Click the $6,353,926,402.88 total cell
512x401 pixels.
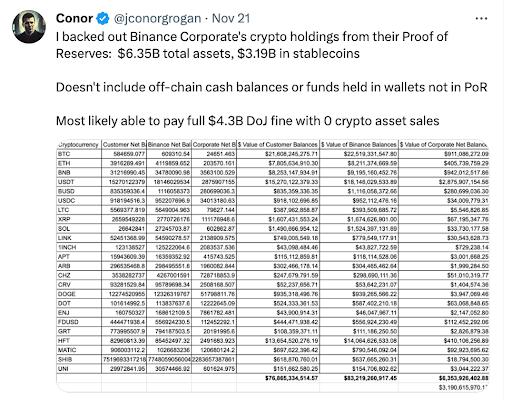464,378
